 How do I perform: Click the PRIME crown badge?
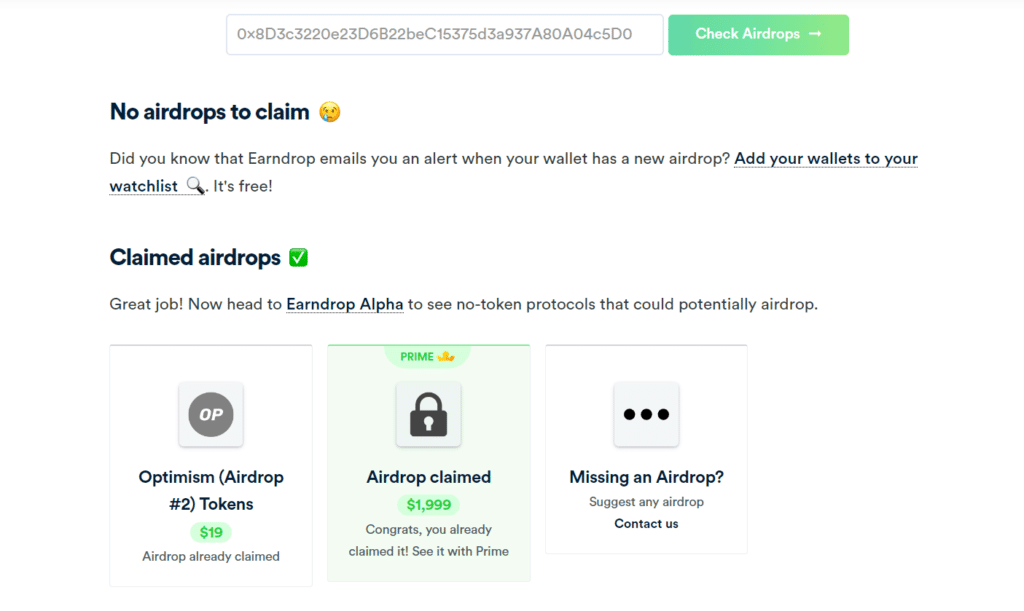point(427,356)
